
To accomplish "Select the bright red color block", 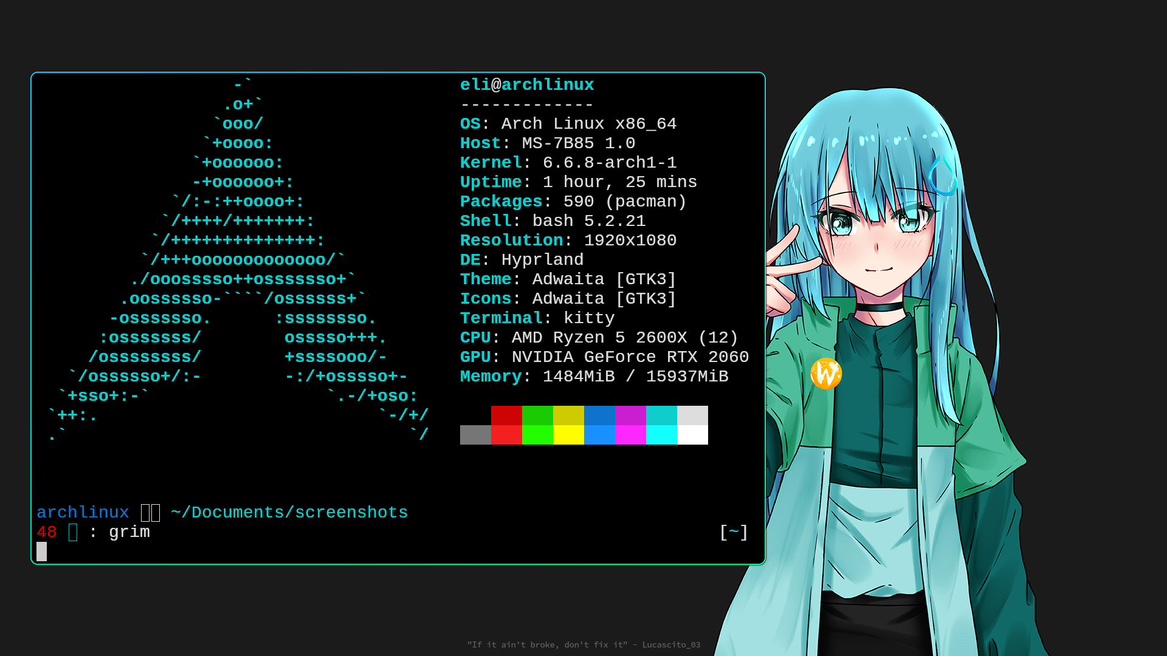I will pyautogui.click(x=506, y=435).
